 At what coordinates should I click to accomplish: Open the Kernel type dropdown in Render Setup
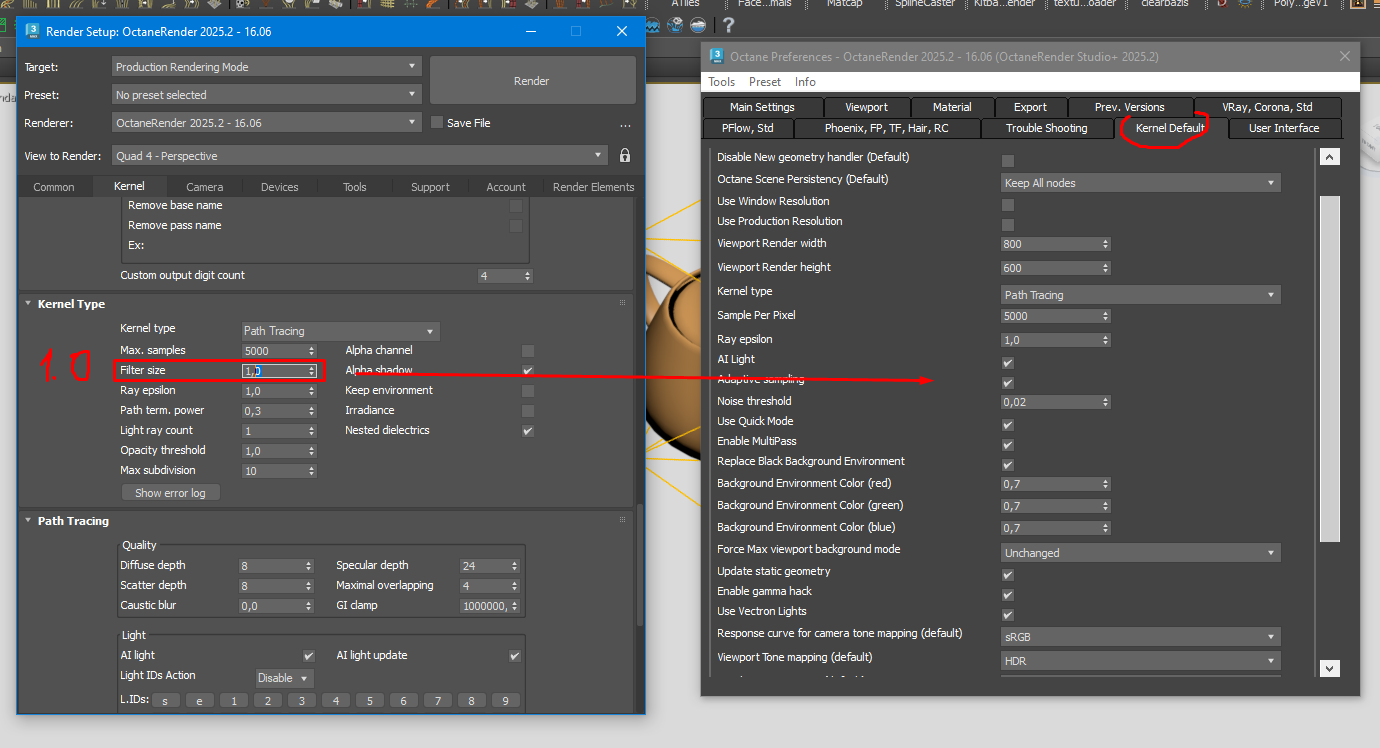point(340,331)
